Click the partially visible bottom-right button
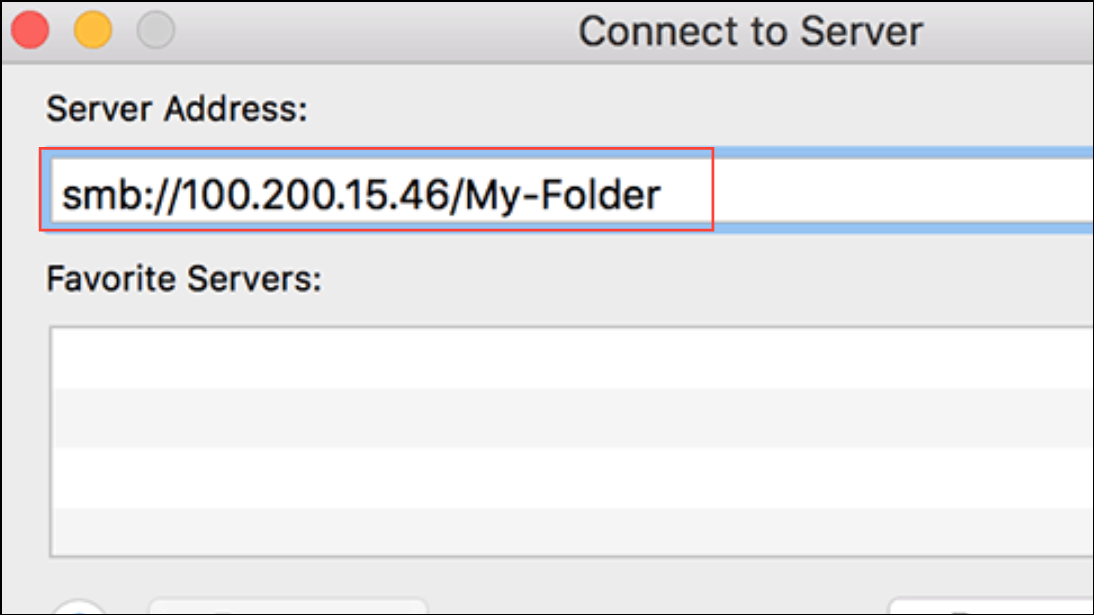Image resolution: width=1094 pixels, height=615 pixels. click(991, 607)
